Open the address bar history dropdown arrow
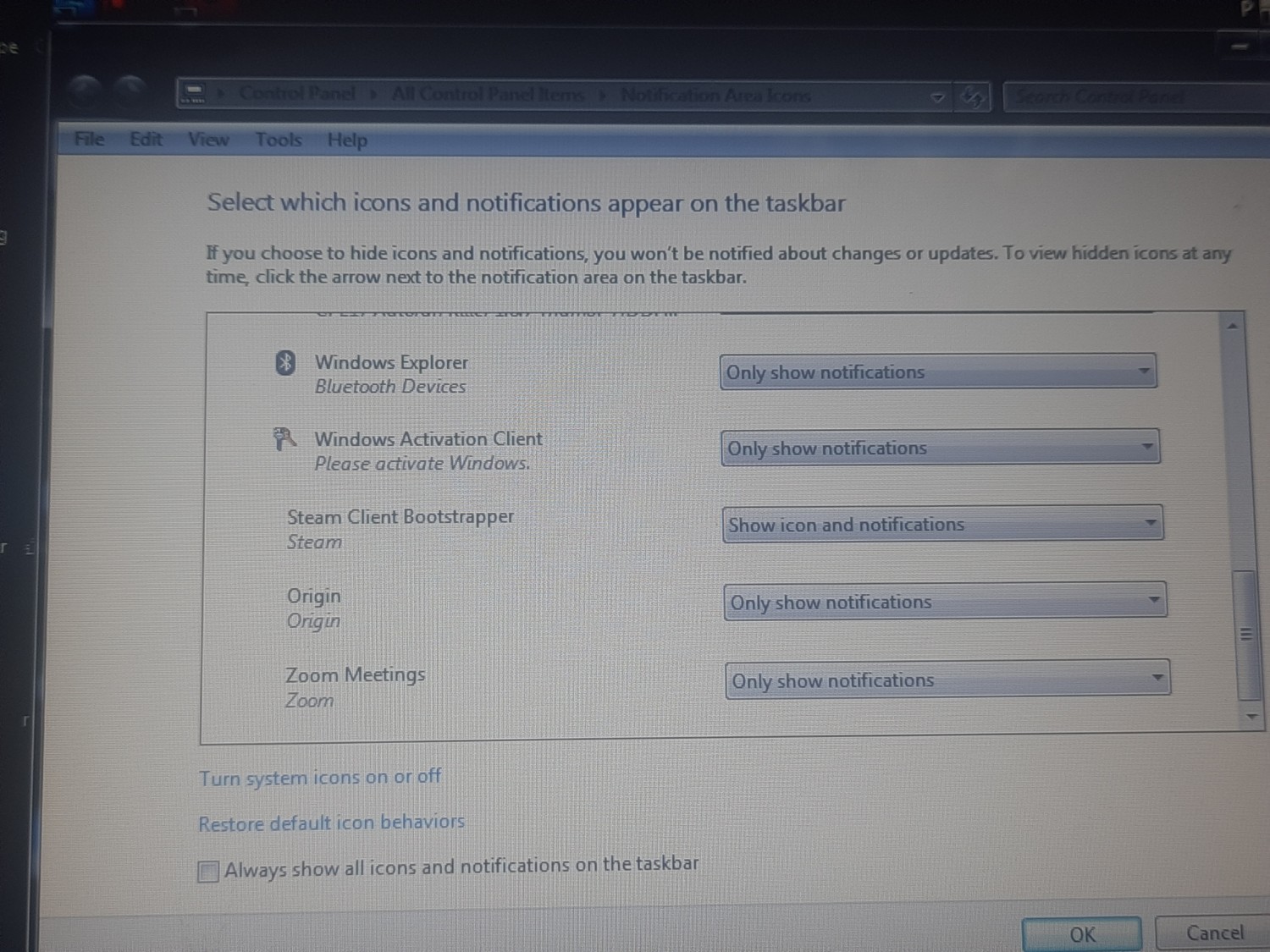The image size is (1270, 952). coord(937,97)
